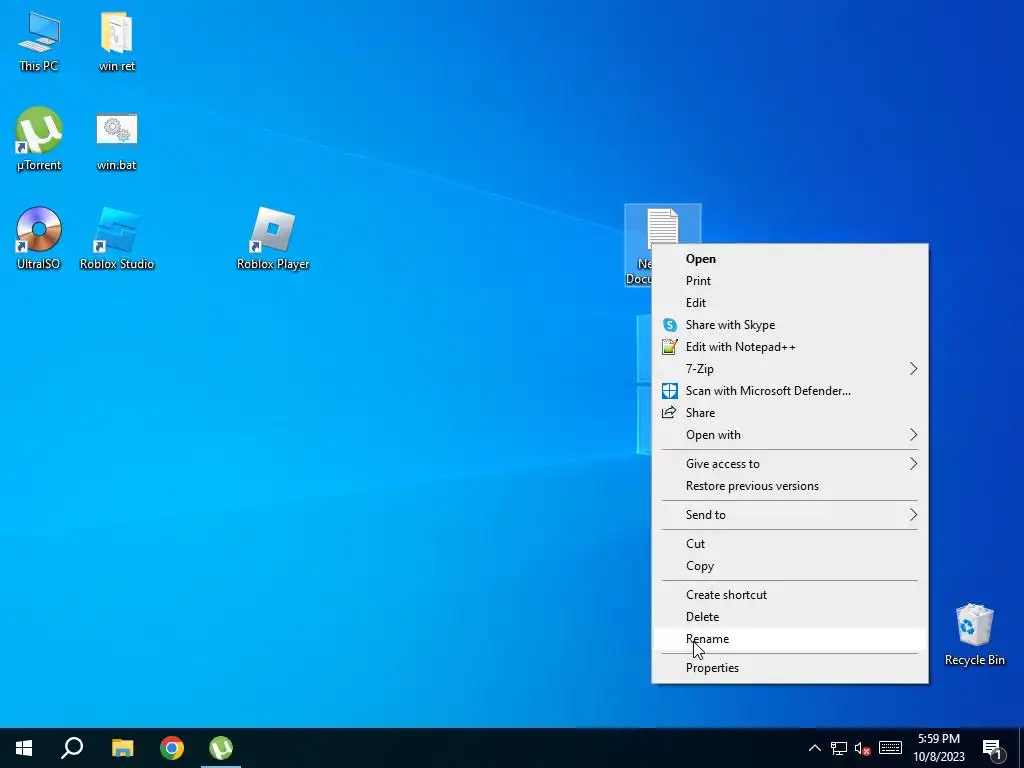Viewport: 1024px width, 768px height.
Task: Select Scan with Microsoft Defender
Action: click(790, 391)
